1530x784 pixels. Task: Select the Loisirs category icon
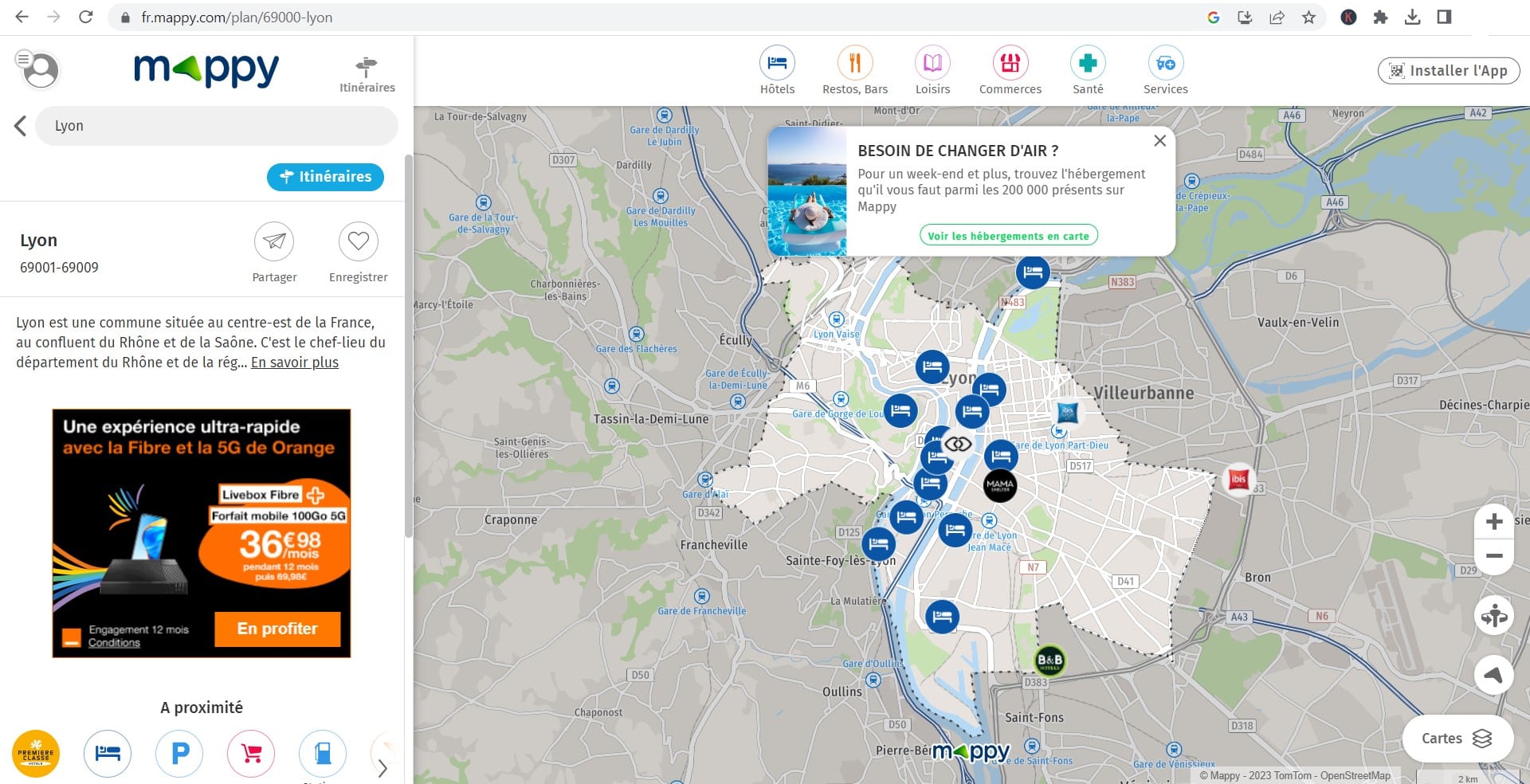click(x=932, y=64)
